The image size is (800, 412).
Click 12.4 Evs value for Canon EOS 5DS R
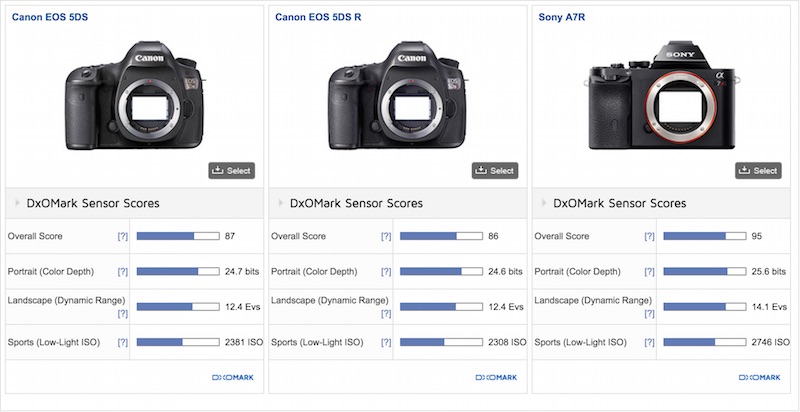[506, 306]
